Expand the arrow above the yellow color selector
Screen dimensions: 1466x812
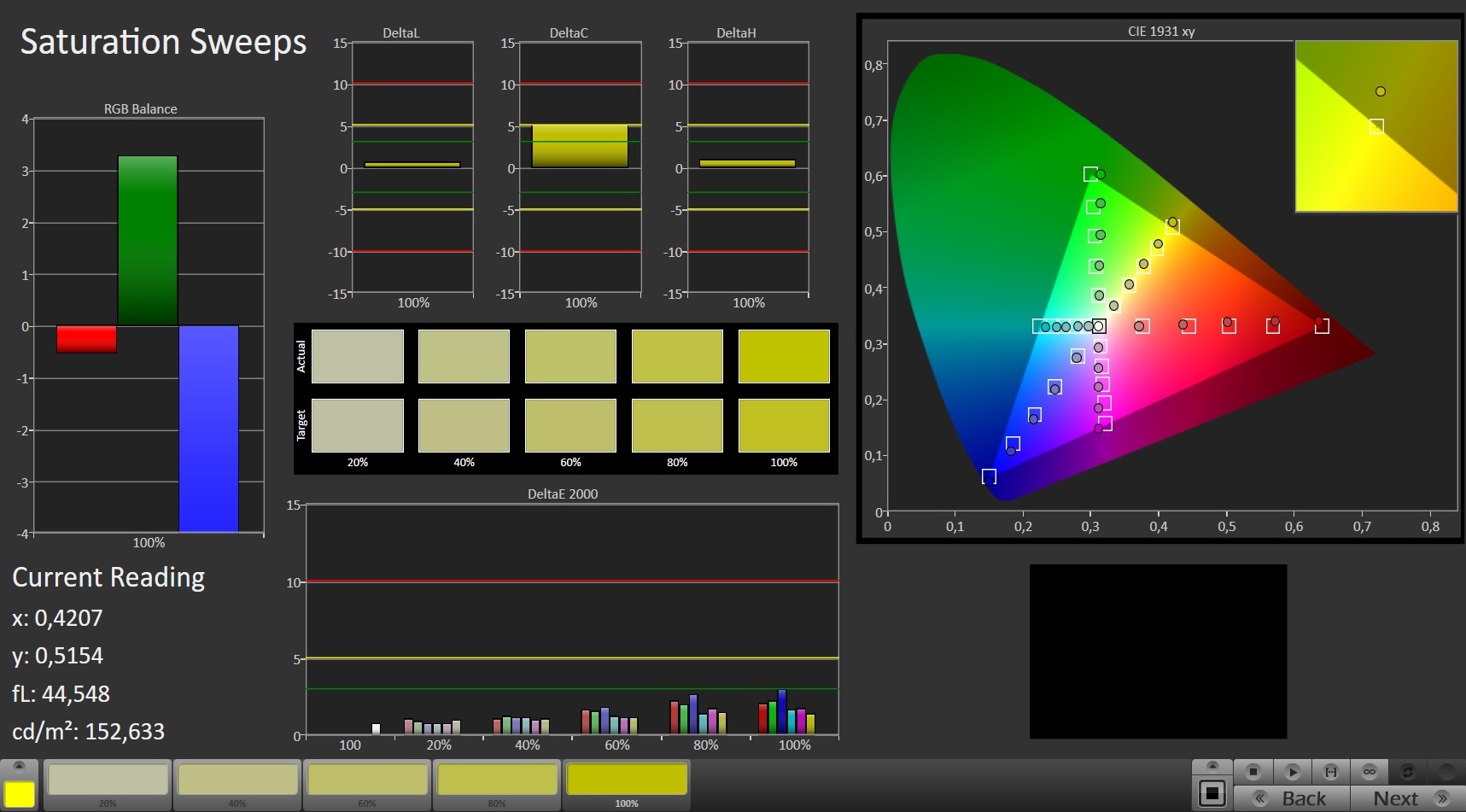[20, 765]
